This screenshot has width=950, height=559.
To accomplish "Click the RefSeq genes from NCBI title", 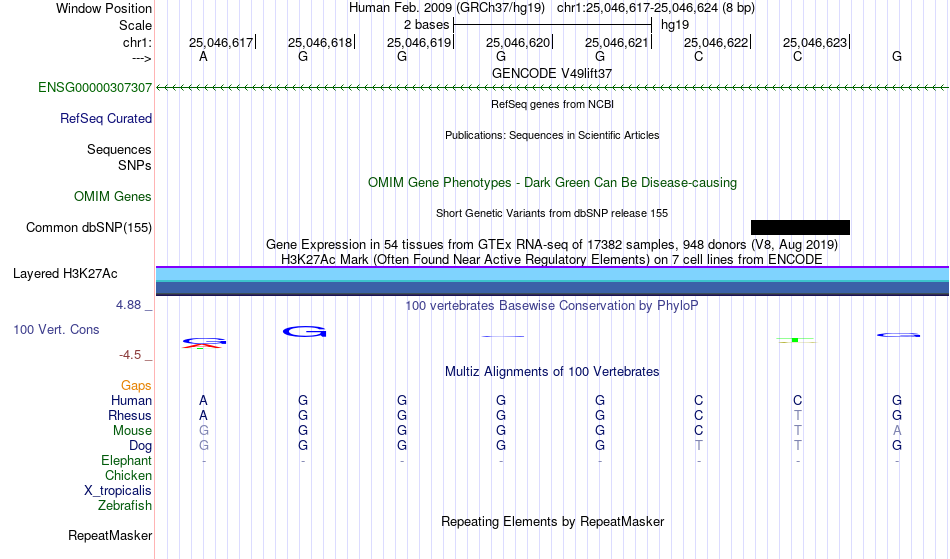I will tap(553, 104).
